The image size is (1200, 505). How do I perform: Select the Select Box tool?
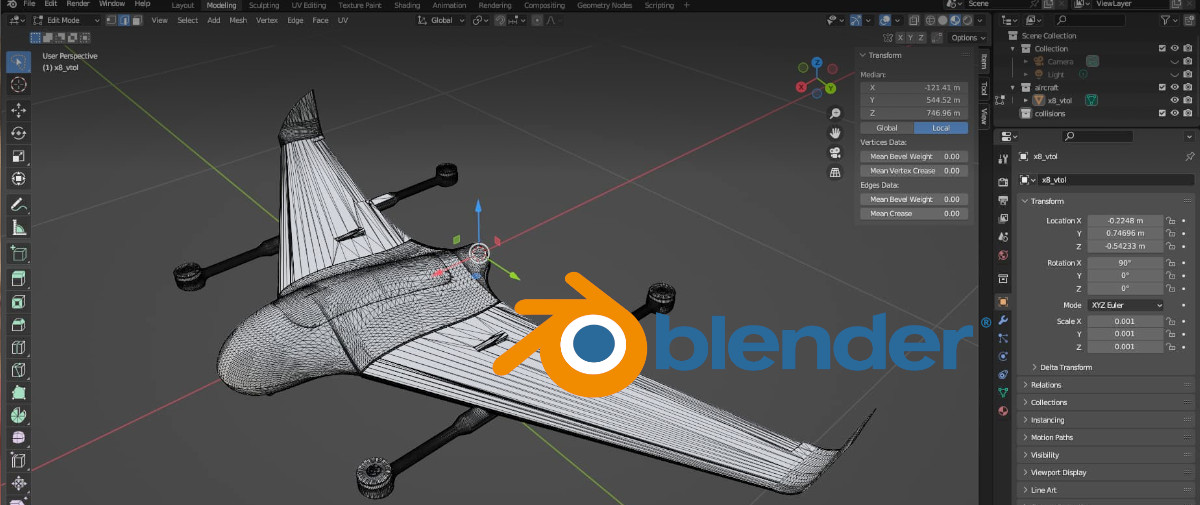[x=18, y=61]
